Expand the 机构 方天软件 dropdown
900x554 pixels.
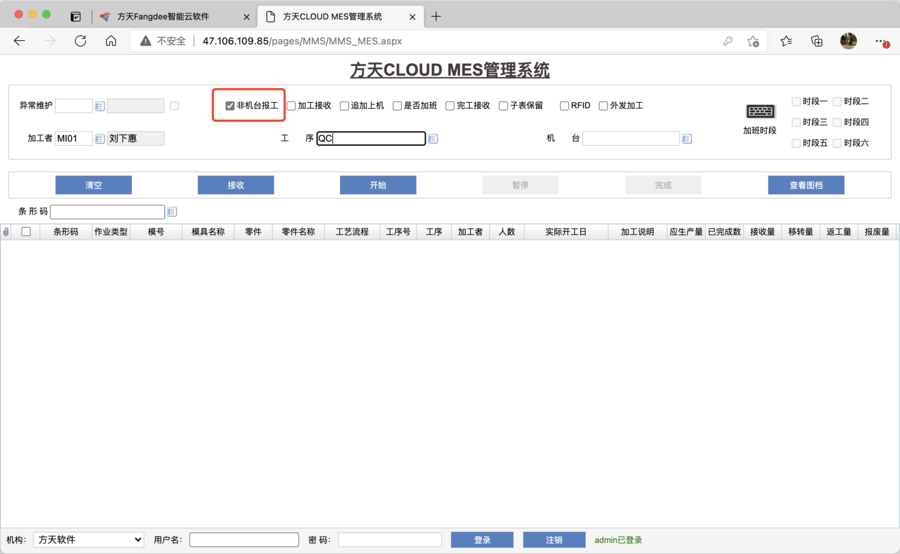[89, 540]
